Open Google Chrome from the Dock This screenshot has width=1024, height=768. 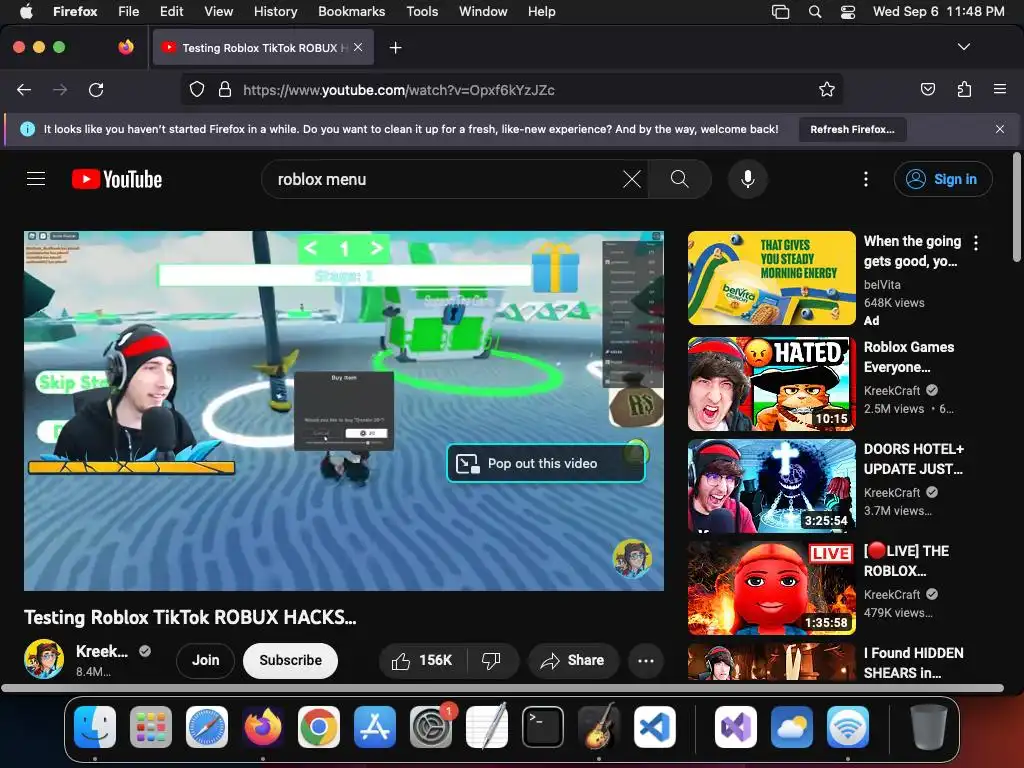pyautogui.click(x=319, y=727)
